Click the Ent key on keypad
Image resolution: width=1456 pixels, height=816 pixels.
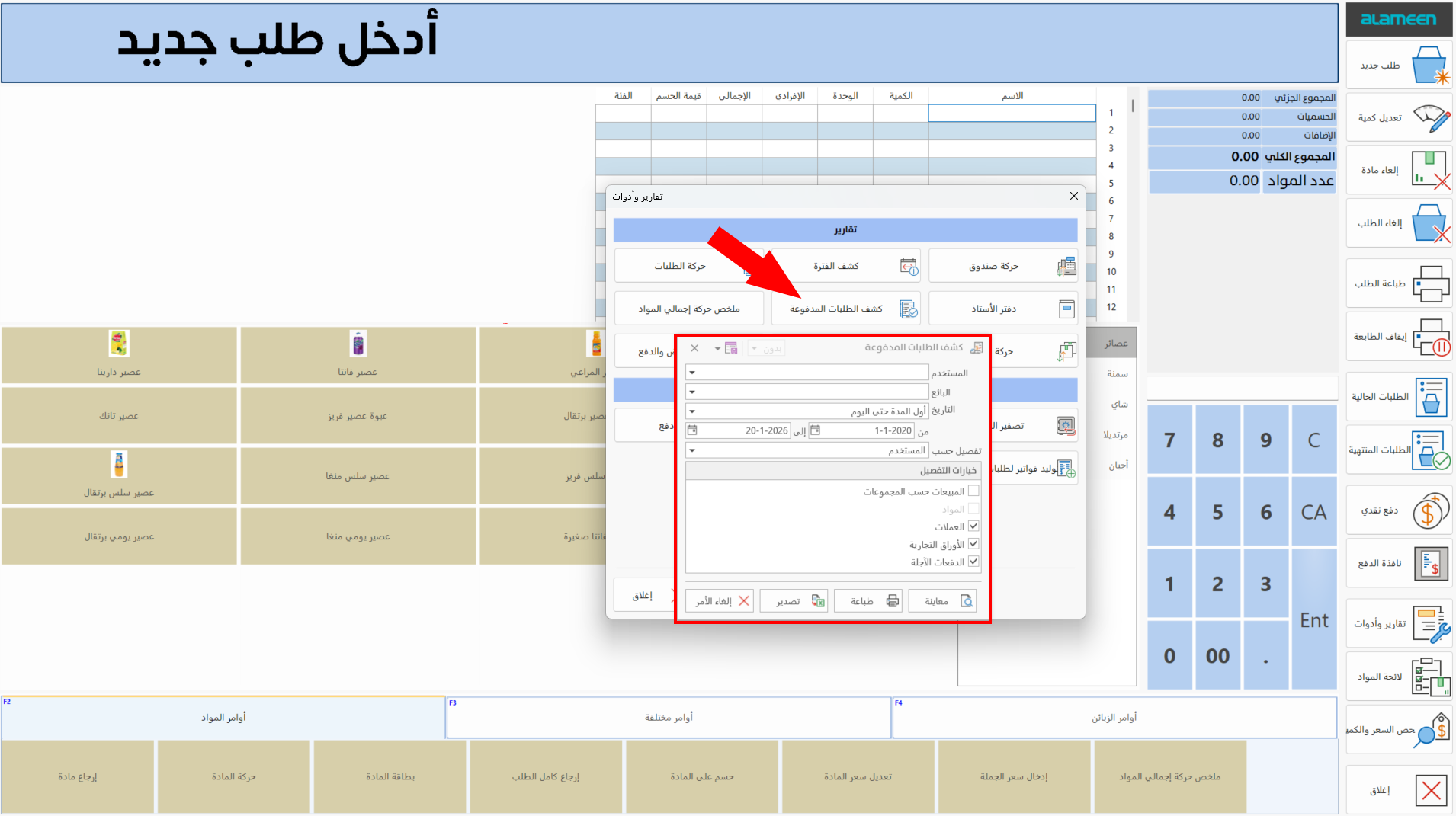tap(1313, 620)
